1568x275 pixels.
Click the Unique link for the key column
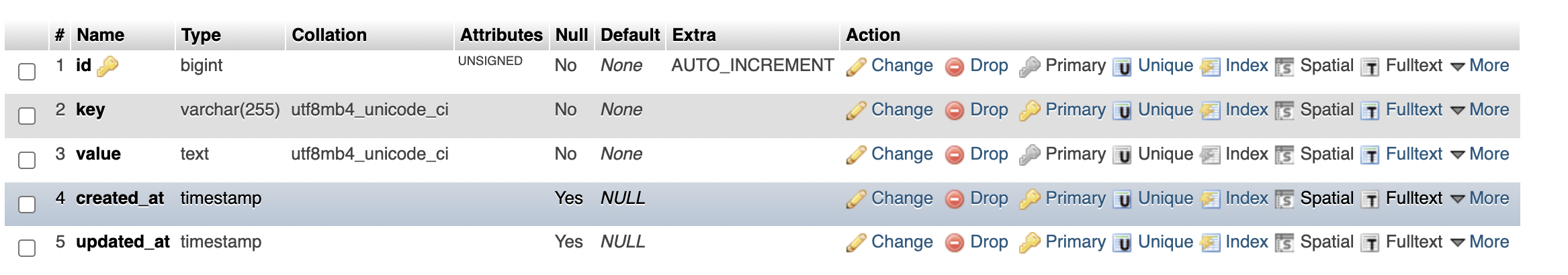pos(1166,110)
